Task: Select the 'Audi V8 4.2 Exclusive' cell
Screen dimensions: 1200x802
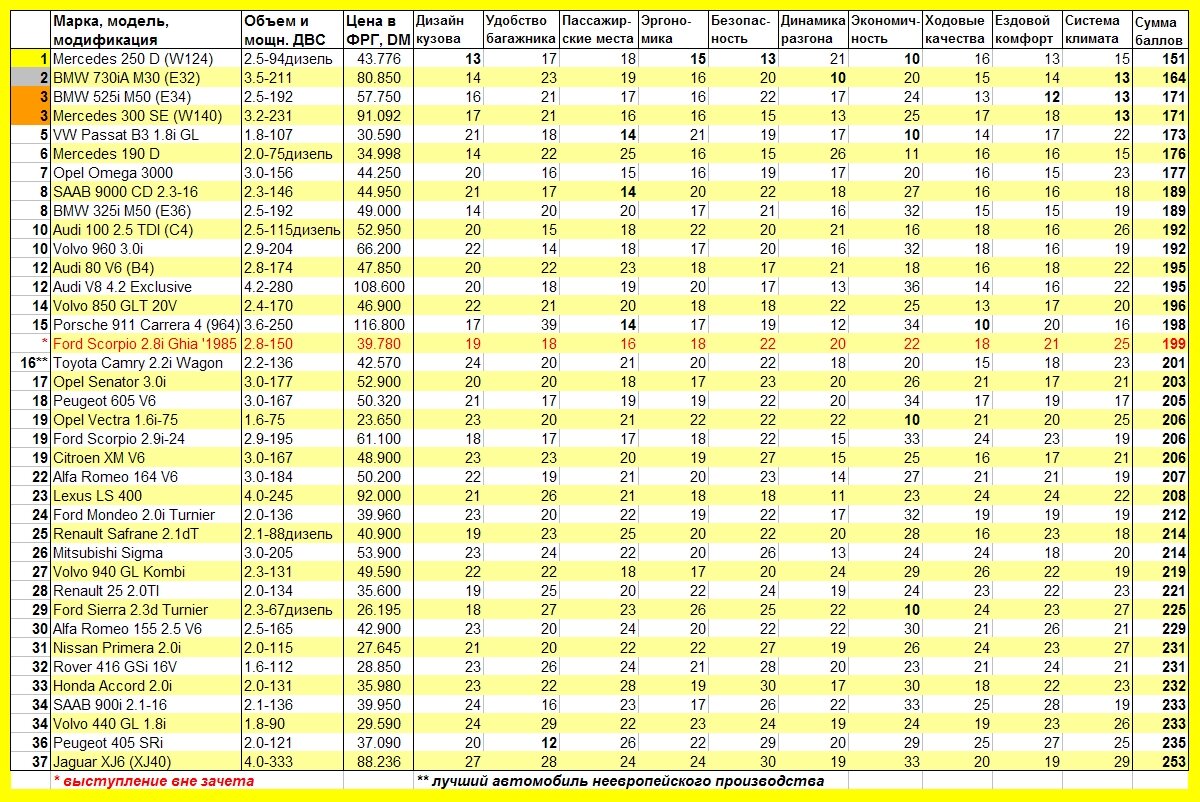Action: [x=145, y=287]
